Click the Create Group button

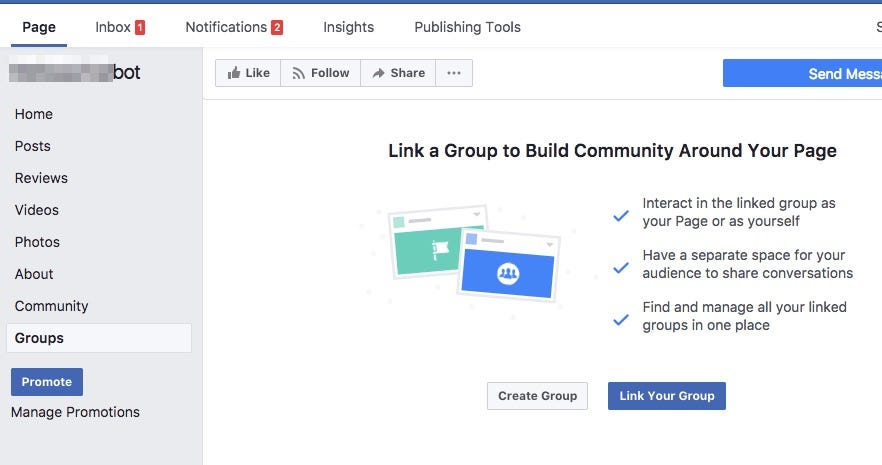coord(537,396)
